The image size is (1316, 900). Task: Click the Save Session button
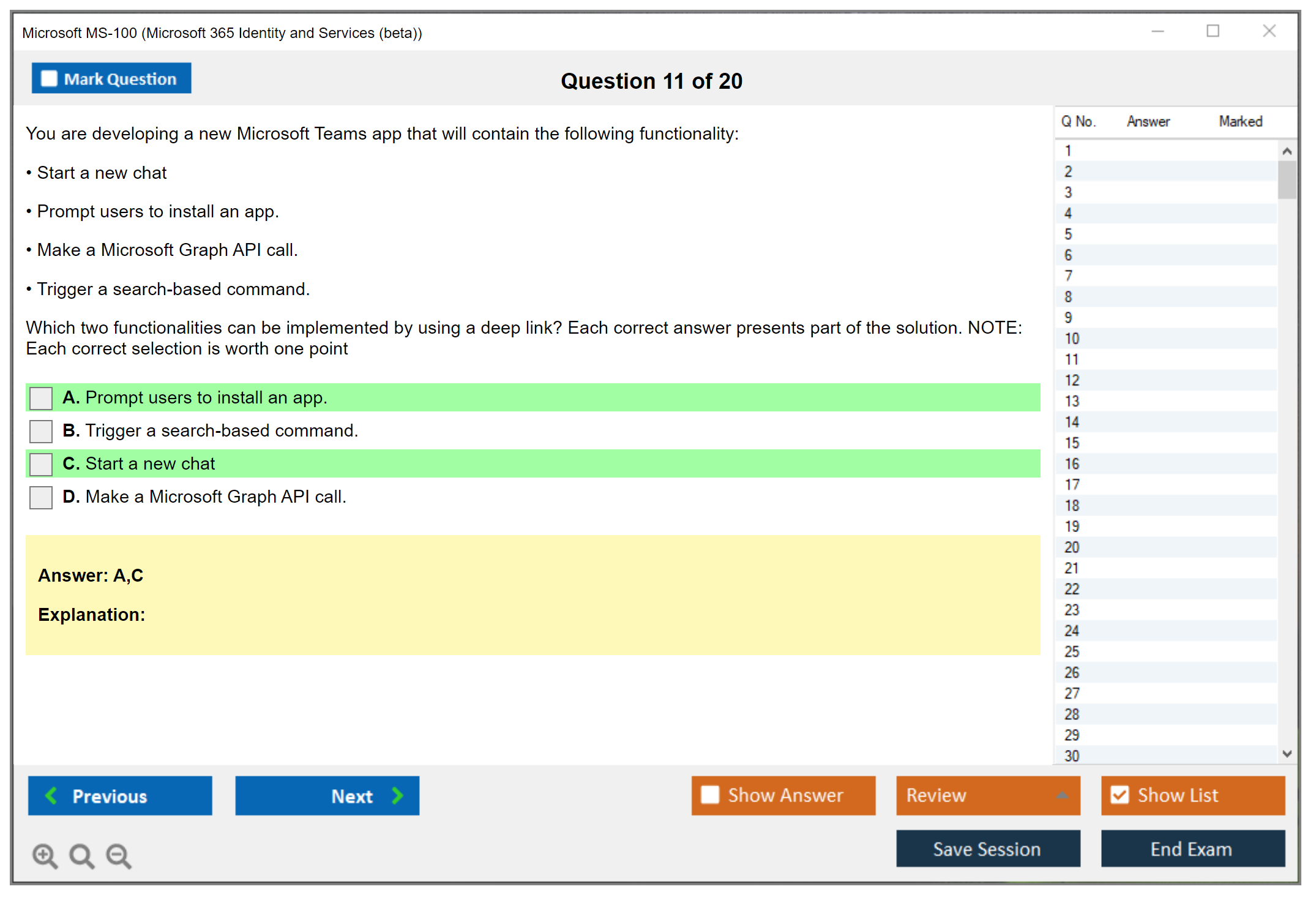988,849
